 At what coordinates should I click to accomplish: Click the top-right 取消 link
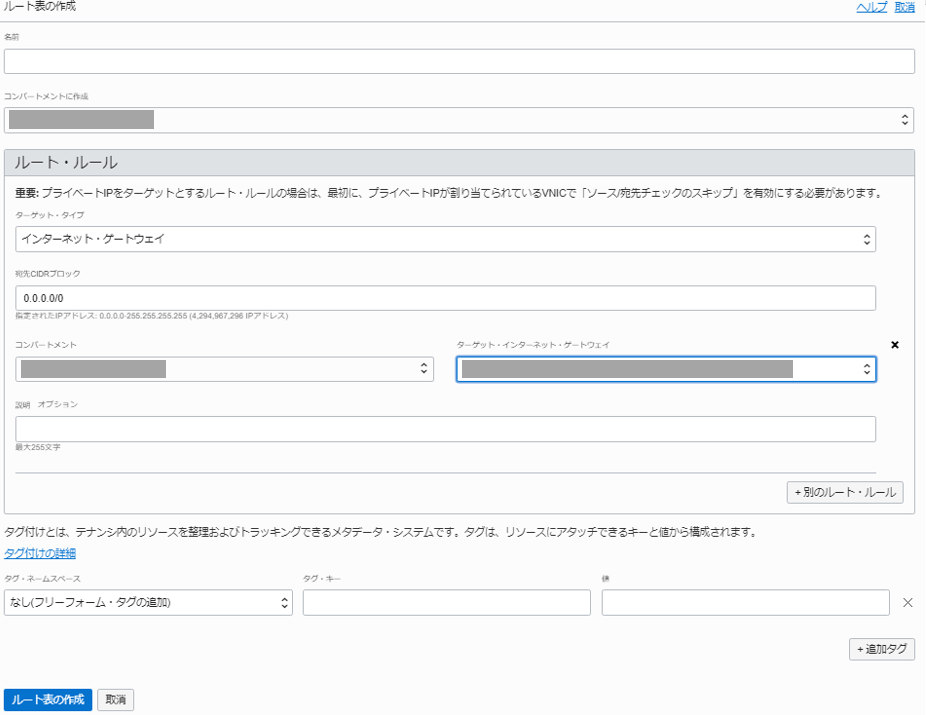905,7
